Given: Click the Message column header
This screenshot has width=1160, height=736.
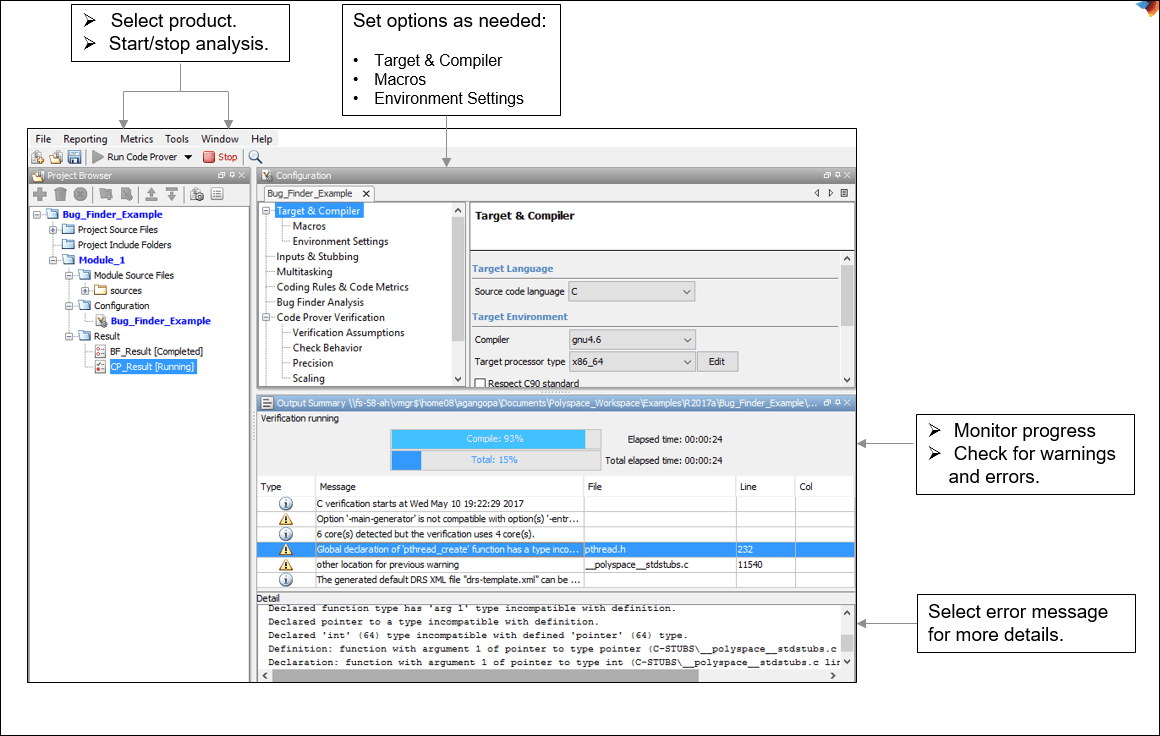Looking at the screenshot, I should click(449, 487).
